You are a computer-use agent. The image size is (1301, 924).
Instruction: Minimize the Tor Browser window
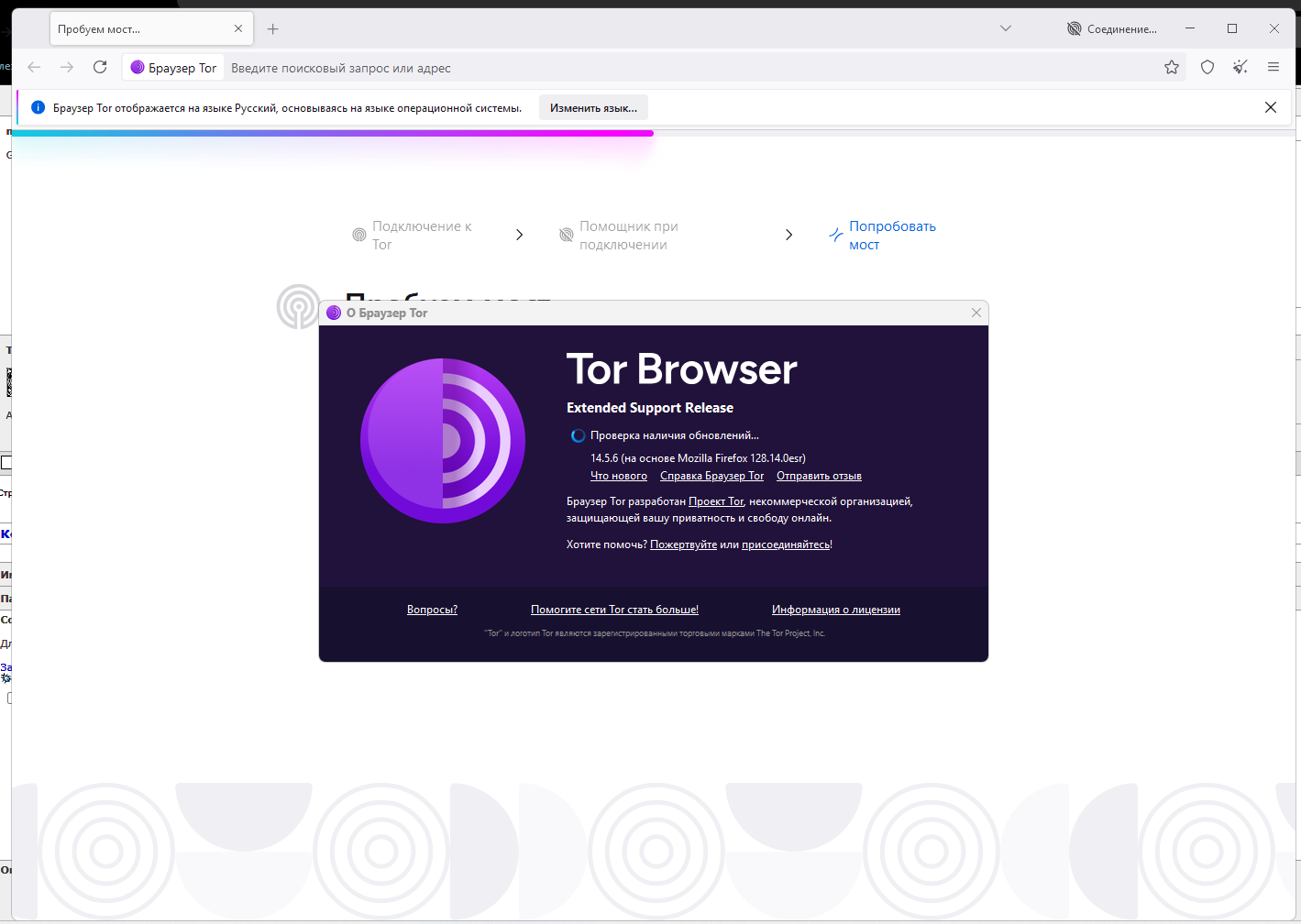coord(1190,28)
